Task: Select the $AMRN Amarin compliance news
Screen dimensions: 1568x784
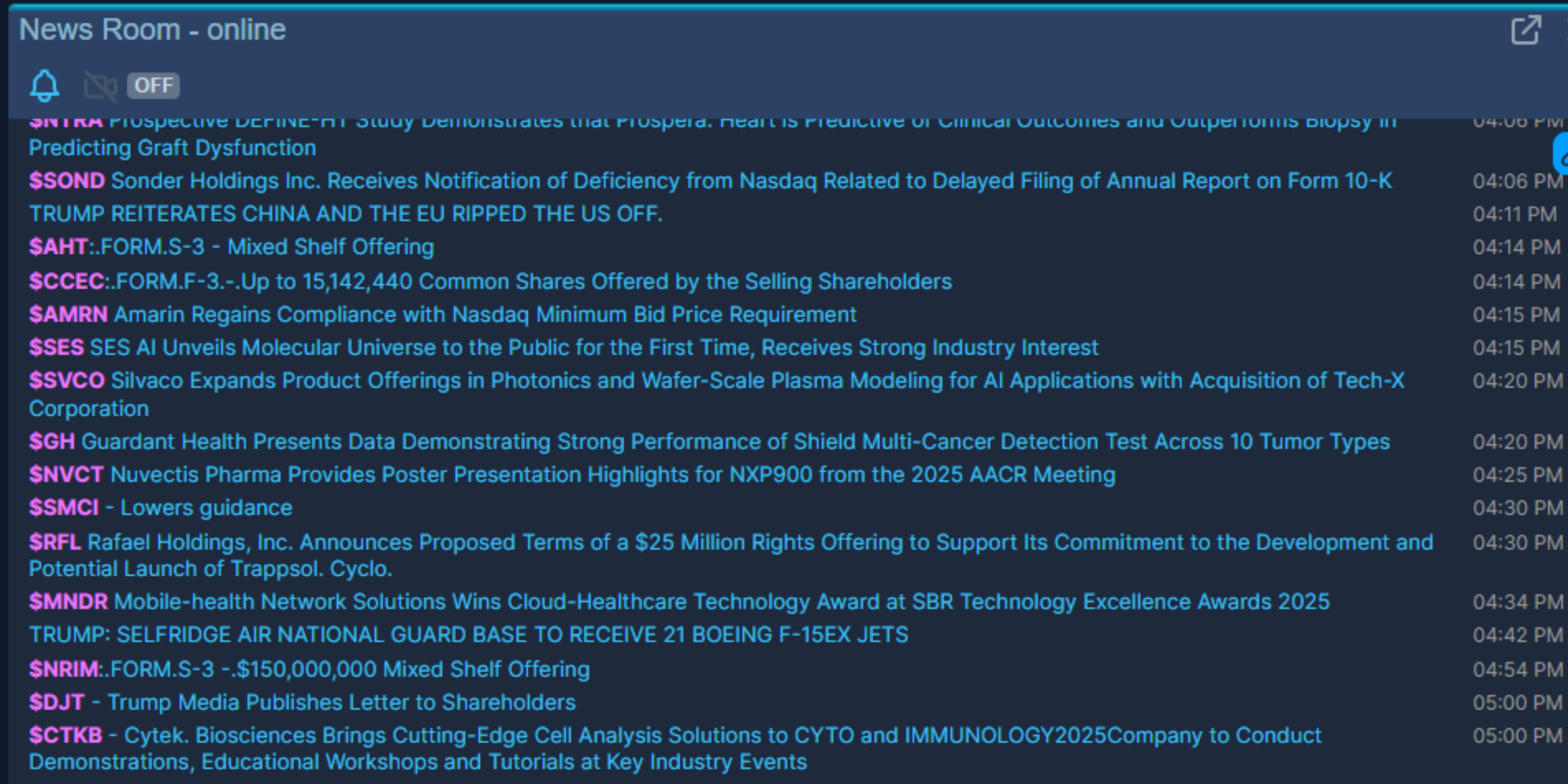Action: [x=443, y=315]
